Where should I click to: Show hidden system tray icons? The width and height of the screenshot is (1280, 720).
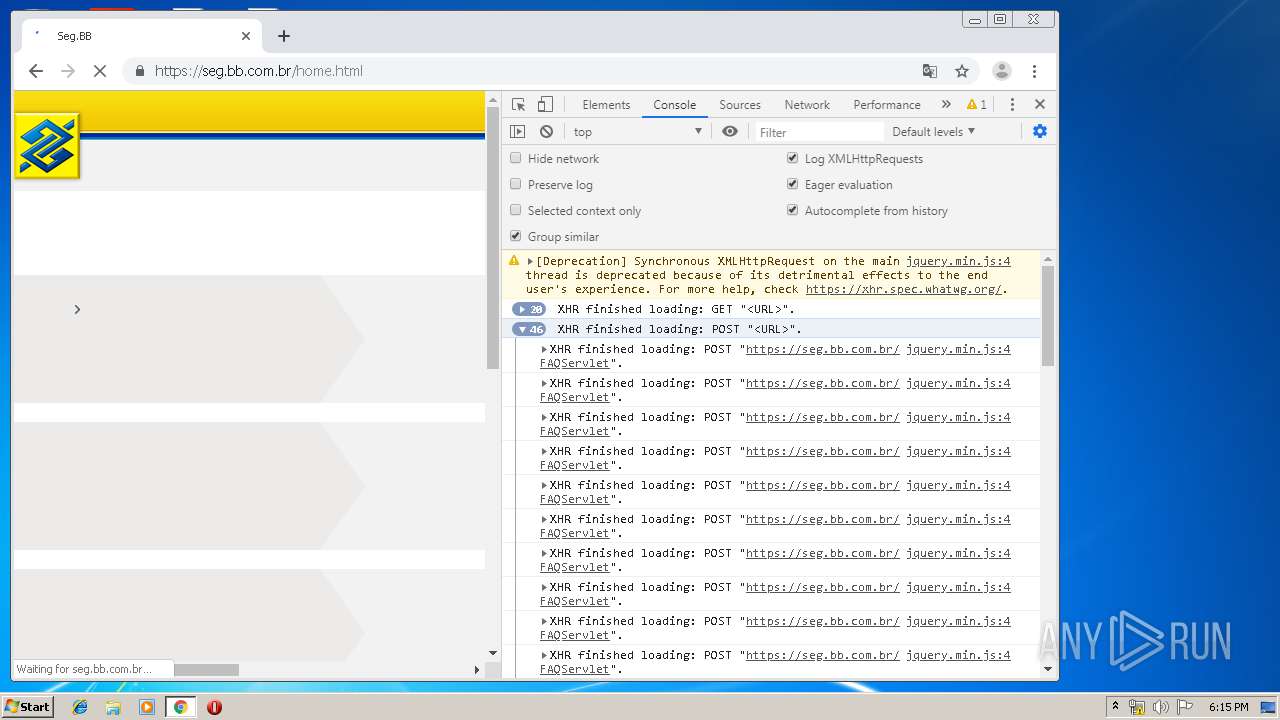pyautogui.click(x=1115, y=707)
